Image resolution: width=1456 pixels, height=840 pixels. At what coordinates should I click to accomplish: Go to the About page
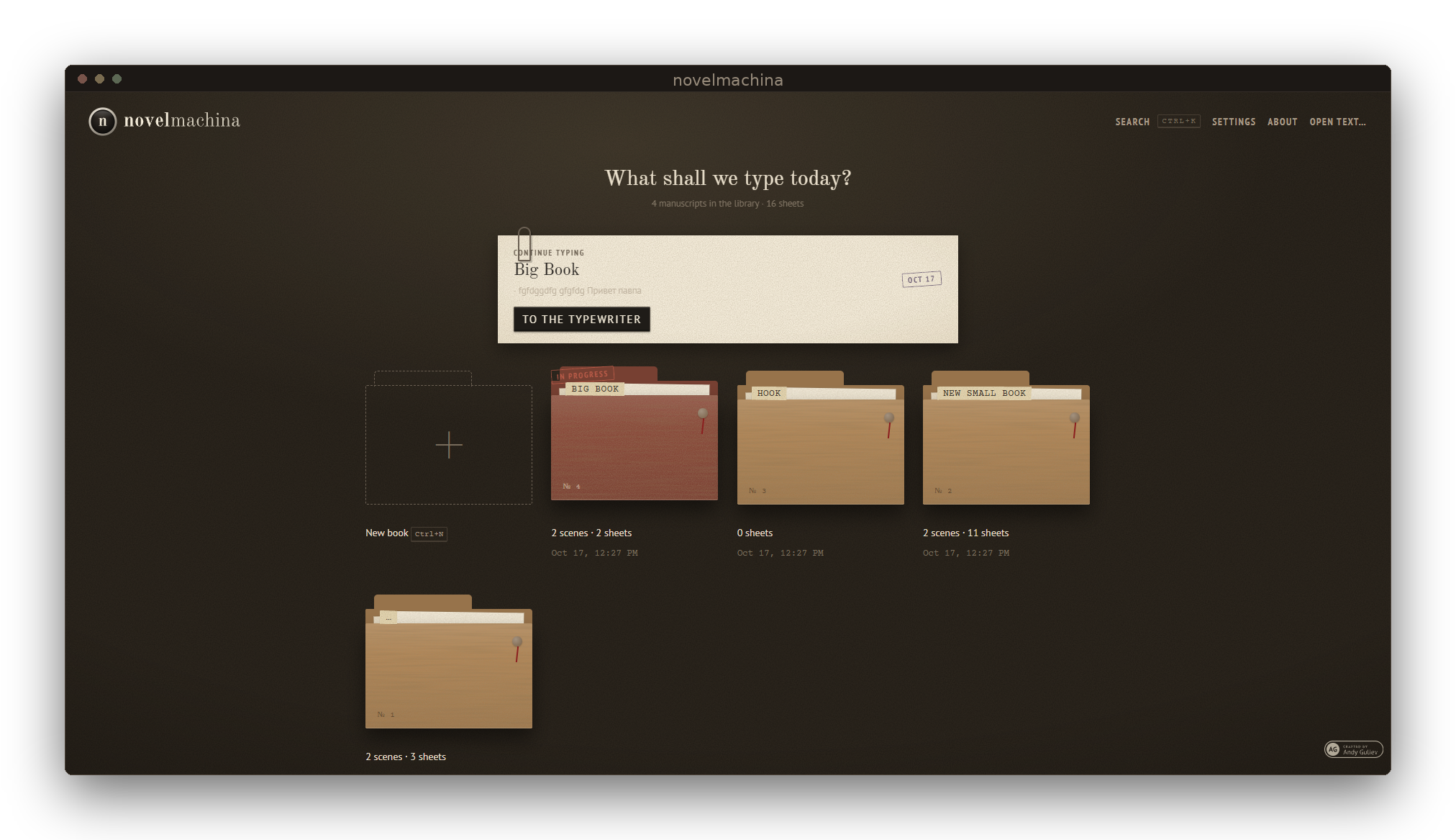(x=1282, y=122)
